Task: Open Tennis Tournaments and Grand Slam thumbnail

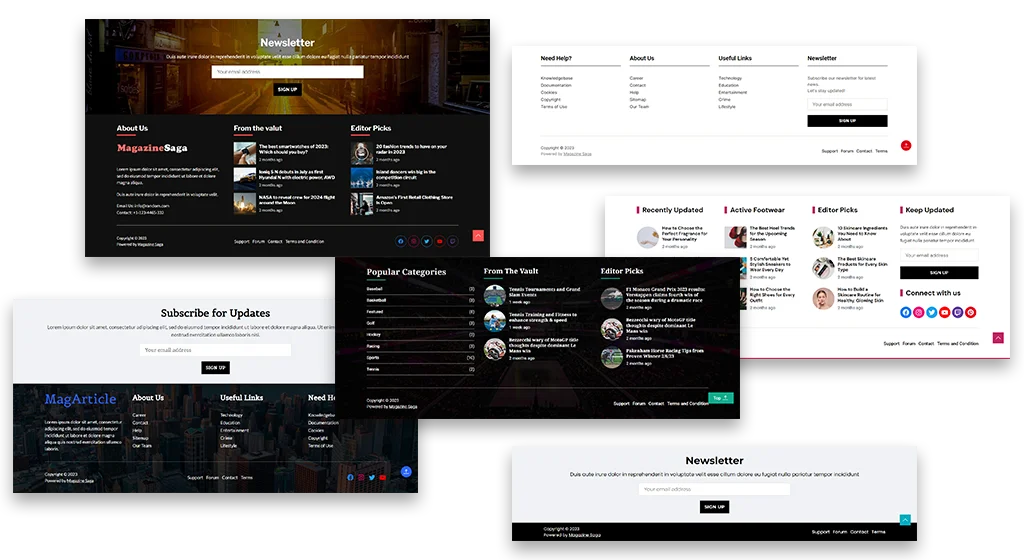Action: (494, 296)
